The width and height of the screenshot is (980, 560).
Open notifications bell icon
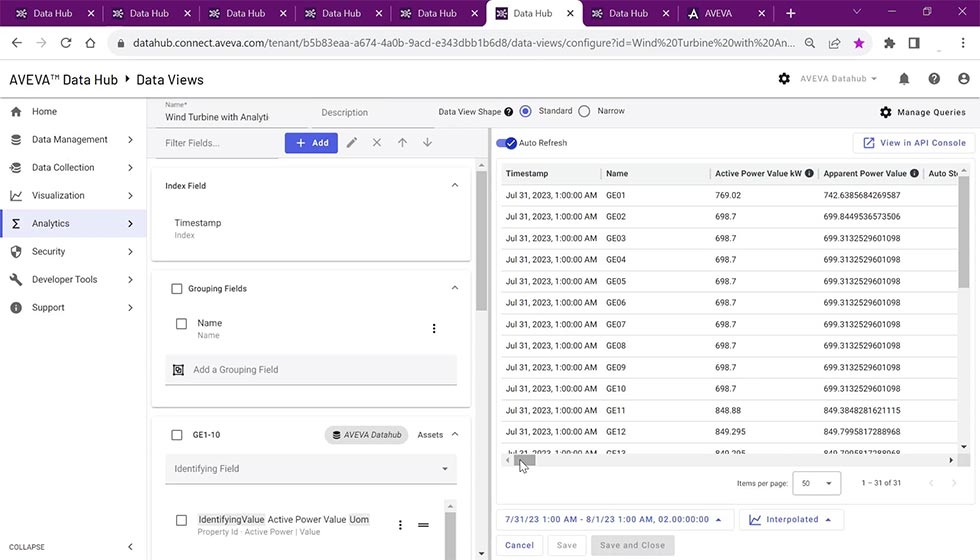[x=904, y=79]
